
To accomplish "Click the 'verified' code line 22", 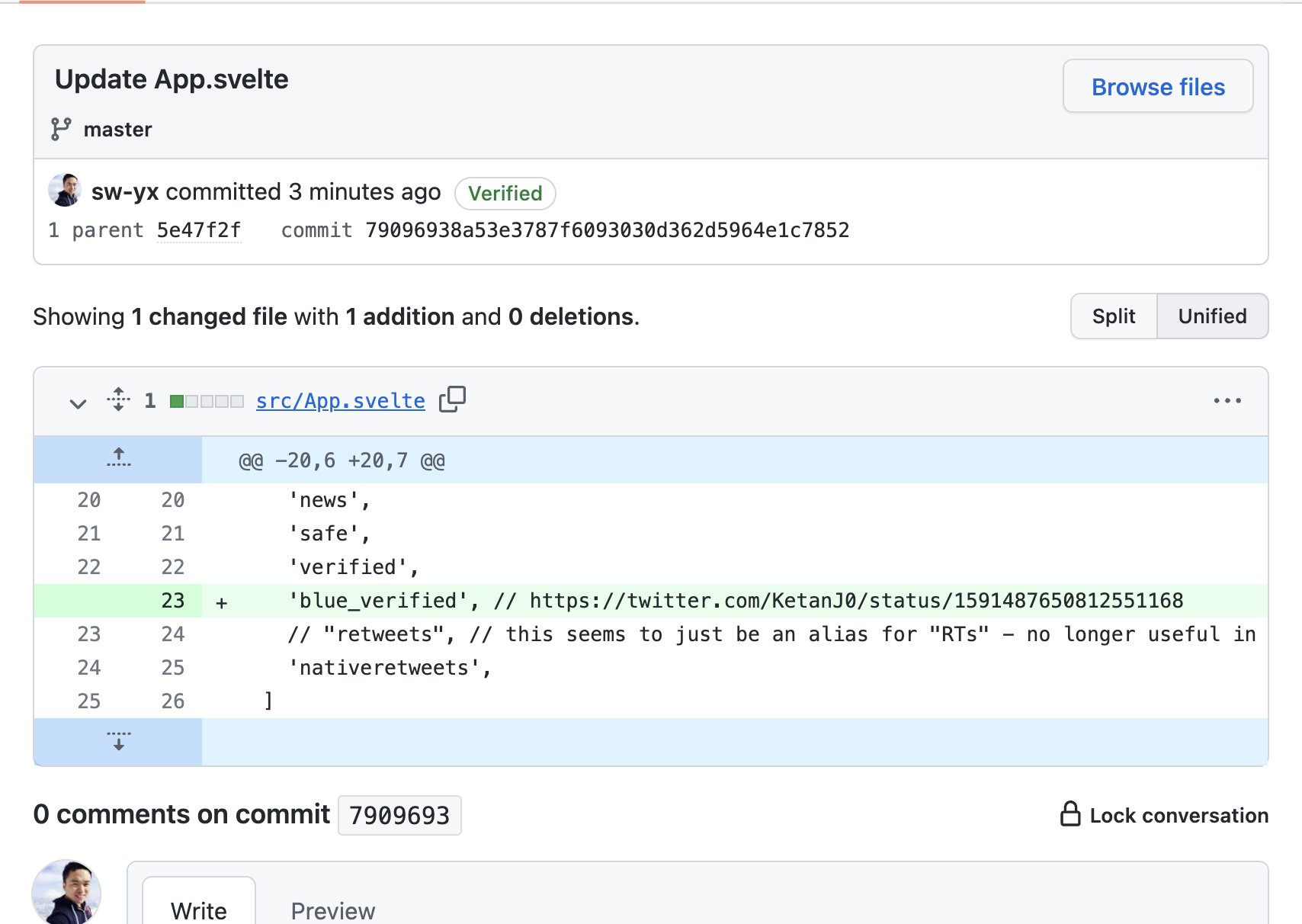I will click(735, 567).
